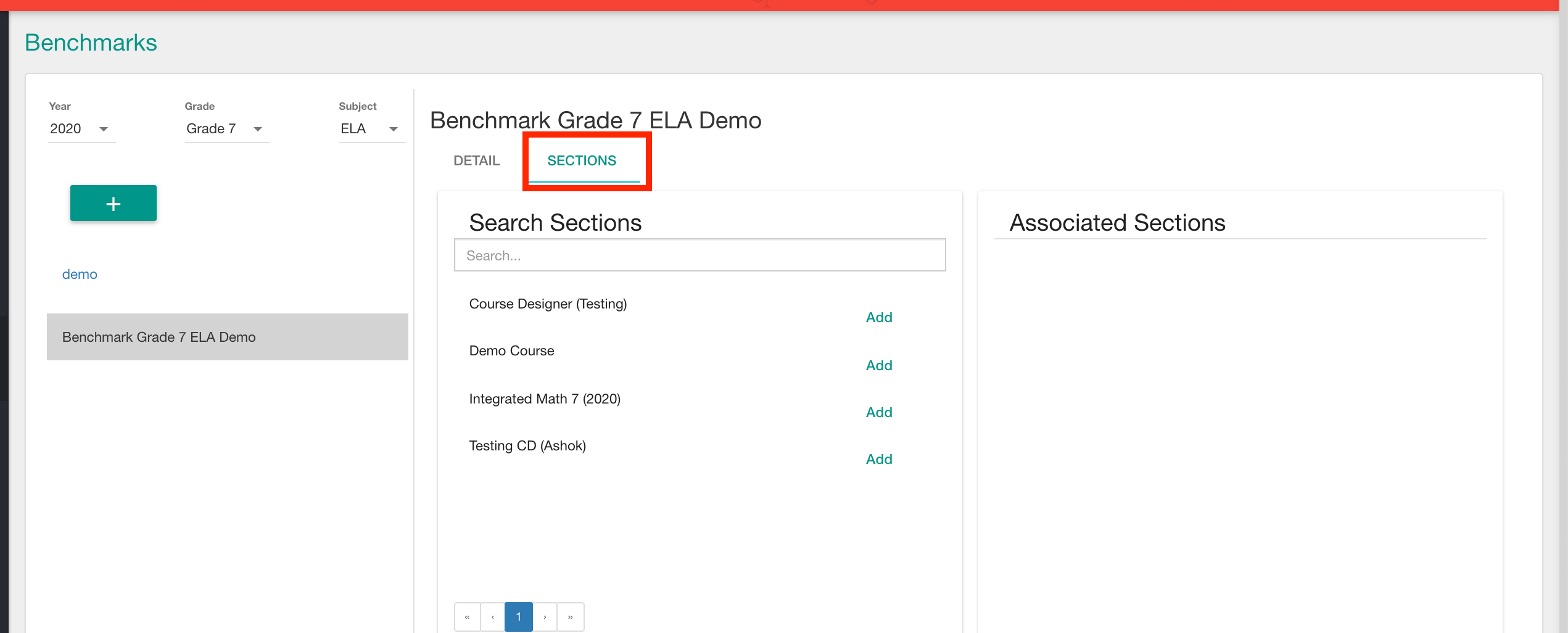Screen dimensions: 1568x633
Task: Click the Testing CD (Ashok) section name
Action: click(x=527, y=446)
